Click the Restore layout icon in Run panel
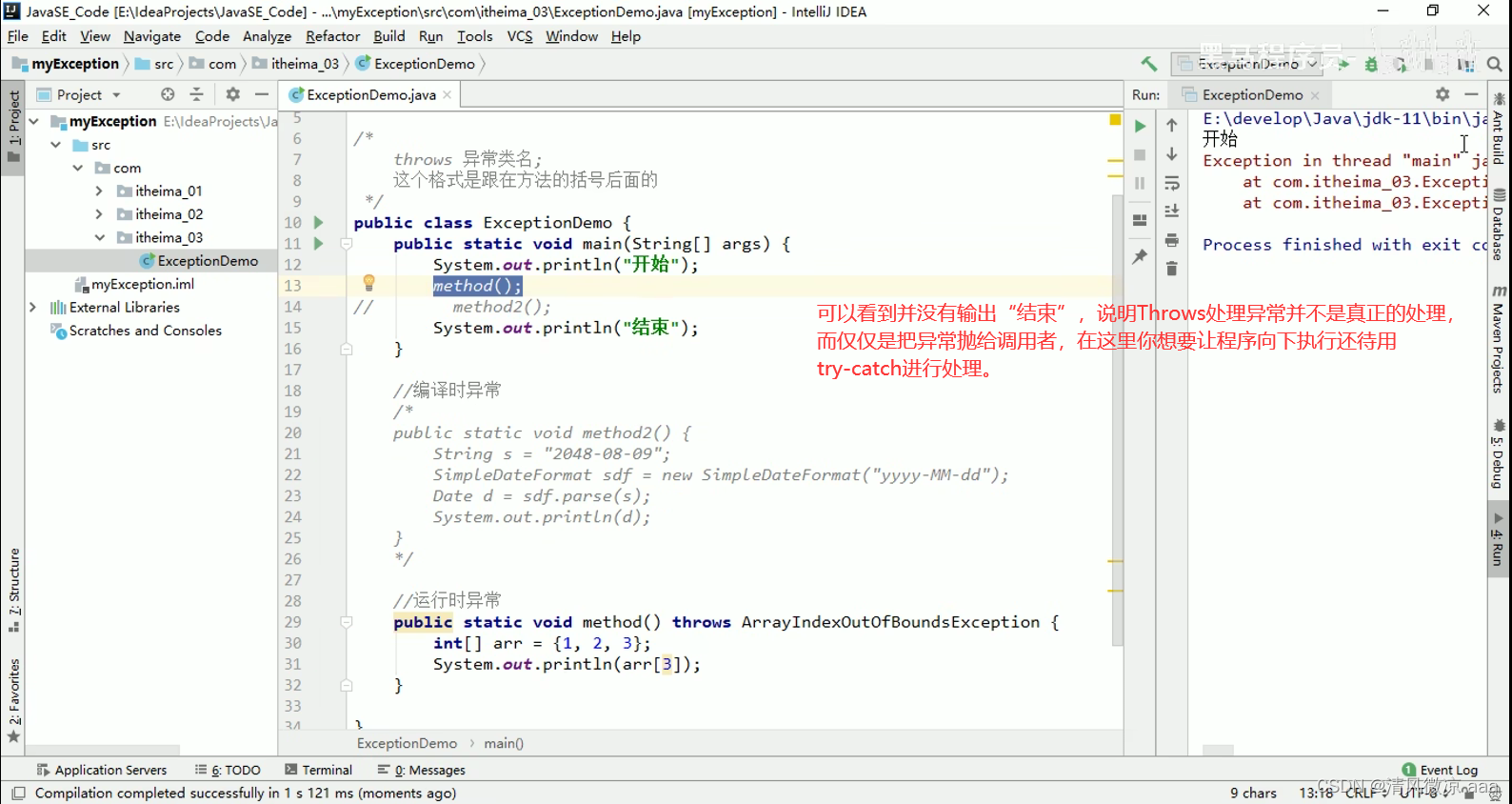This screenshot has width=1512, height=804. (x=1140, y=220)
